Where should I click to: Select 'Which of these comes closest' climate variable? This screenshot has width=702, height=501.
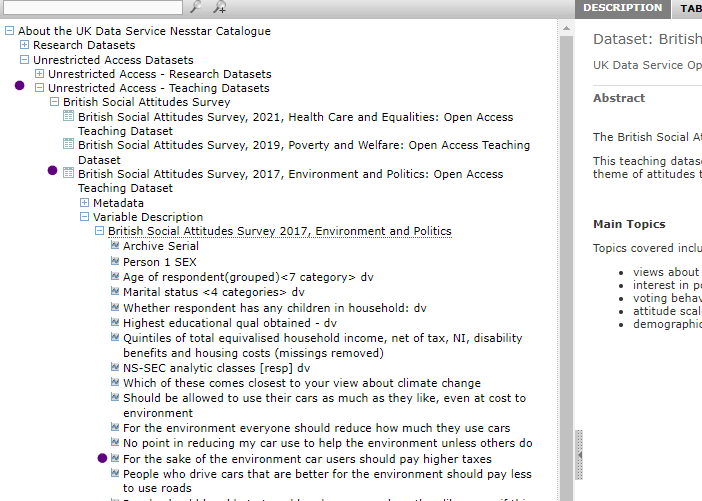pyautogui.click(x=302, y=383)
